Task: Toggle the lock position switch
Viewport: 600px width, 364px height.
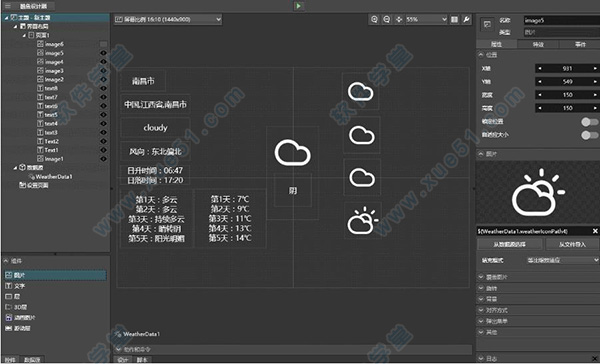Action: click(589, 122)
